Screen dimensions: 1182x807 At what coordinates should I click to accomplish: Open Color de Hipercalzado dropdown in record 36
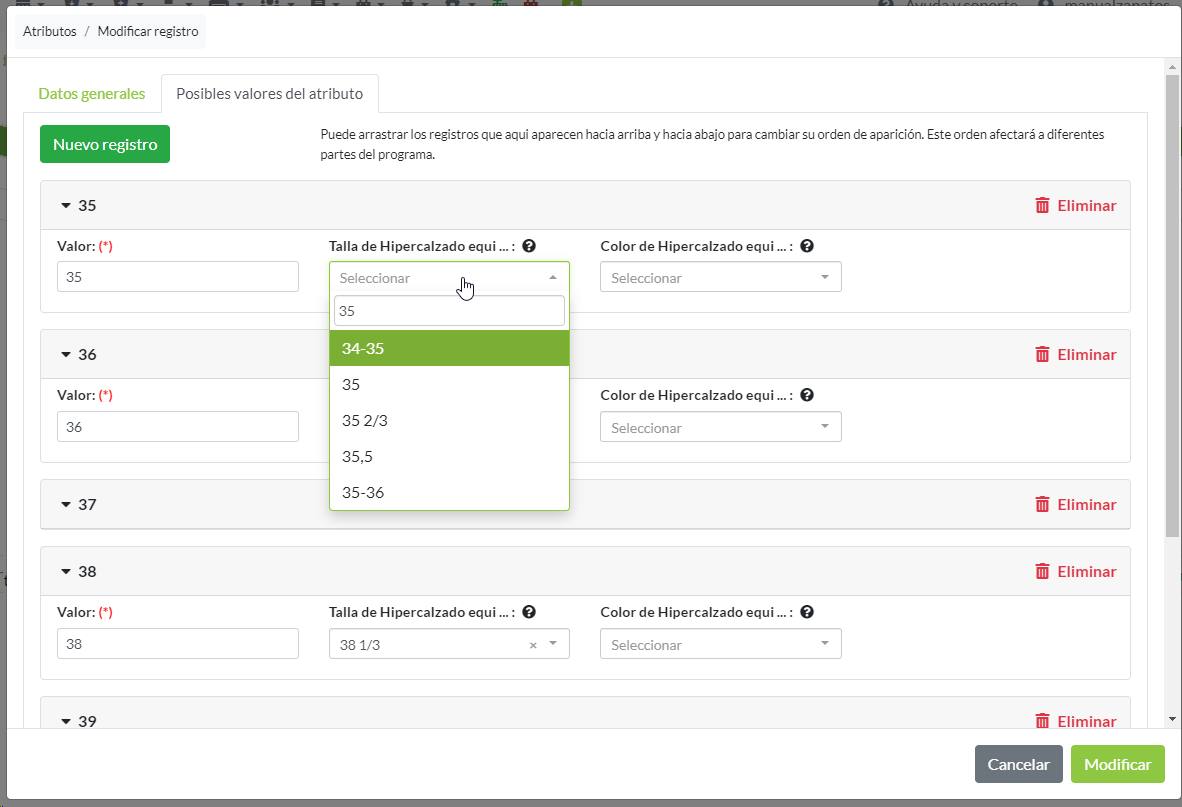pyautogui.click(x=720, y=427)
